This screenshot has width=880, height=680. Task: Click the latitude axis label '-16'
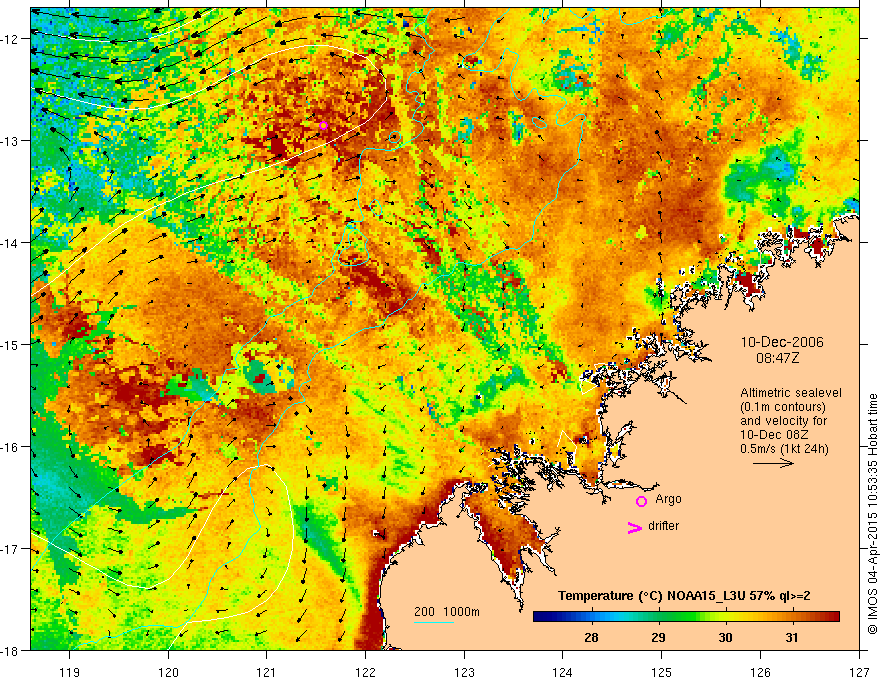point(10,447)
